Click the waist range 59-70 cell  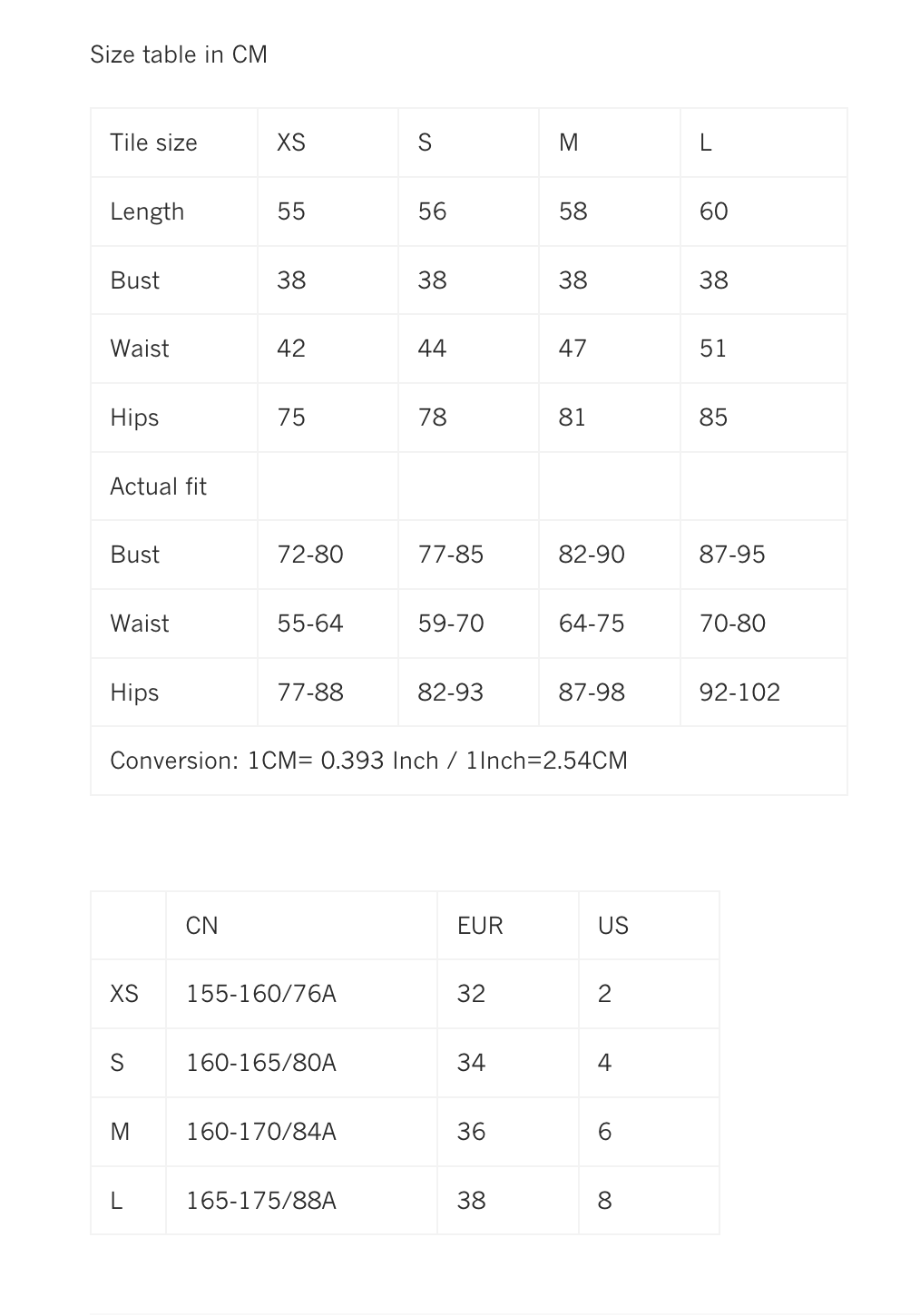[x=451, y=624]
